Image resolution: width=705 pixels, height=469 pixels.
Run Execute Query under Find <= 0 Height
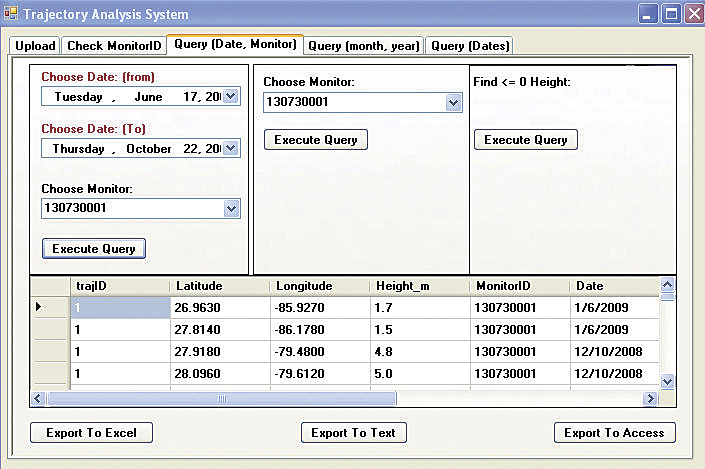[x=526, y=139]
